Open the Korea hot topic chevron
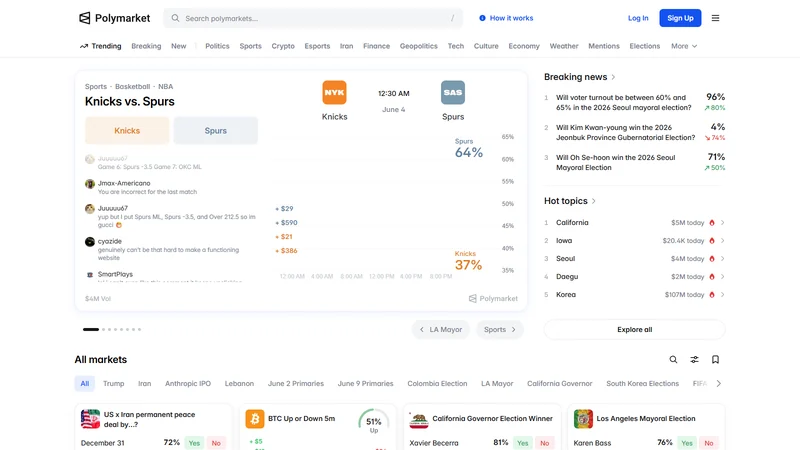 click(x=722, y=295)
